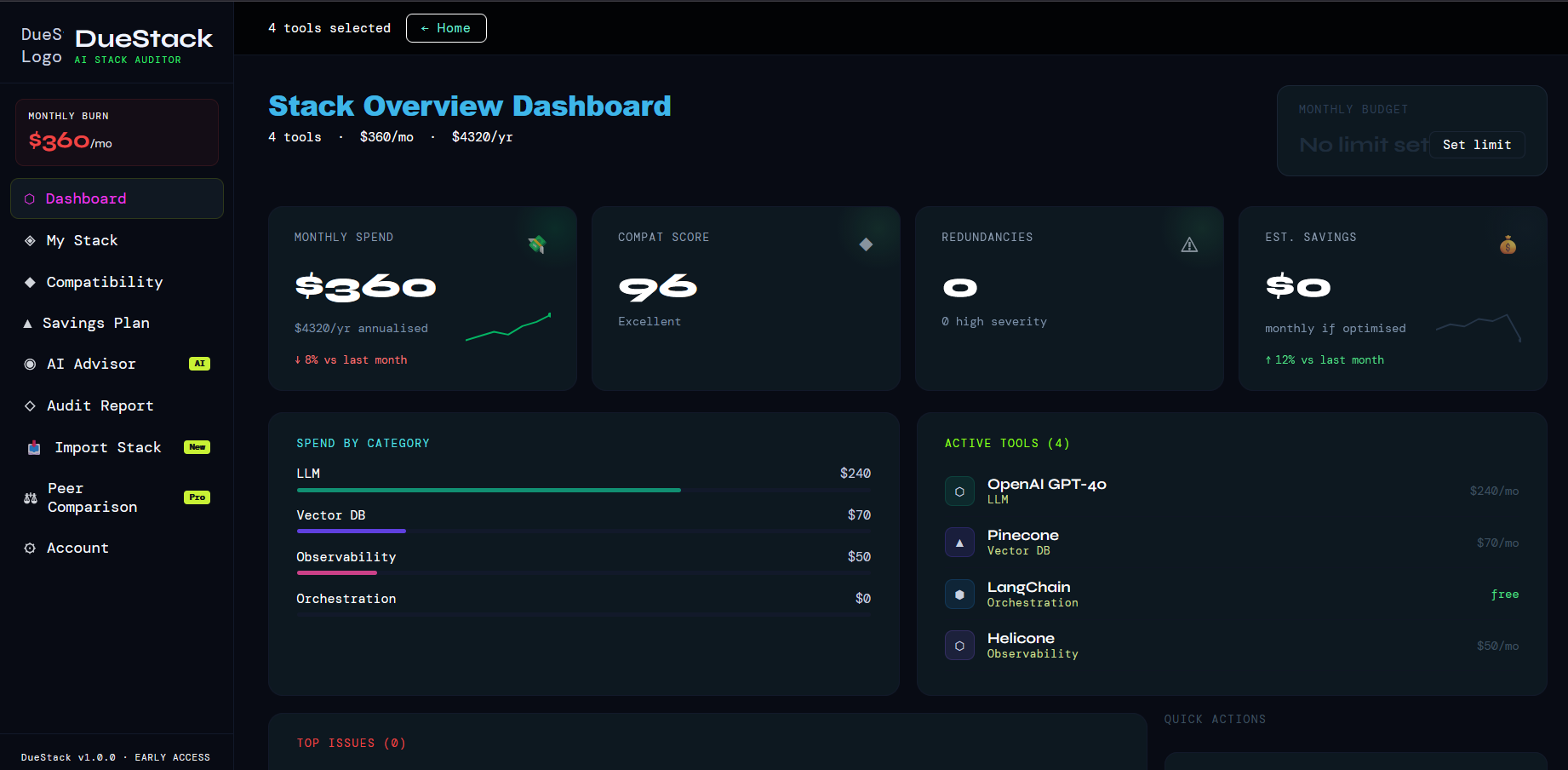Open Peer Comparison
1568x770 pixels.
tap(117, 498)
